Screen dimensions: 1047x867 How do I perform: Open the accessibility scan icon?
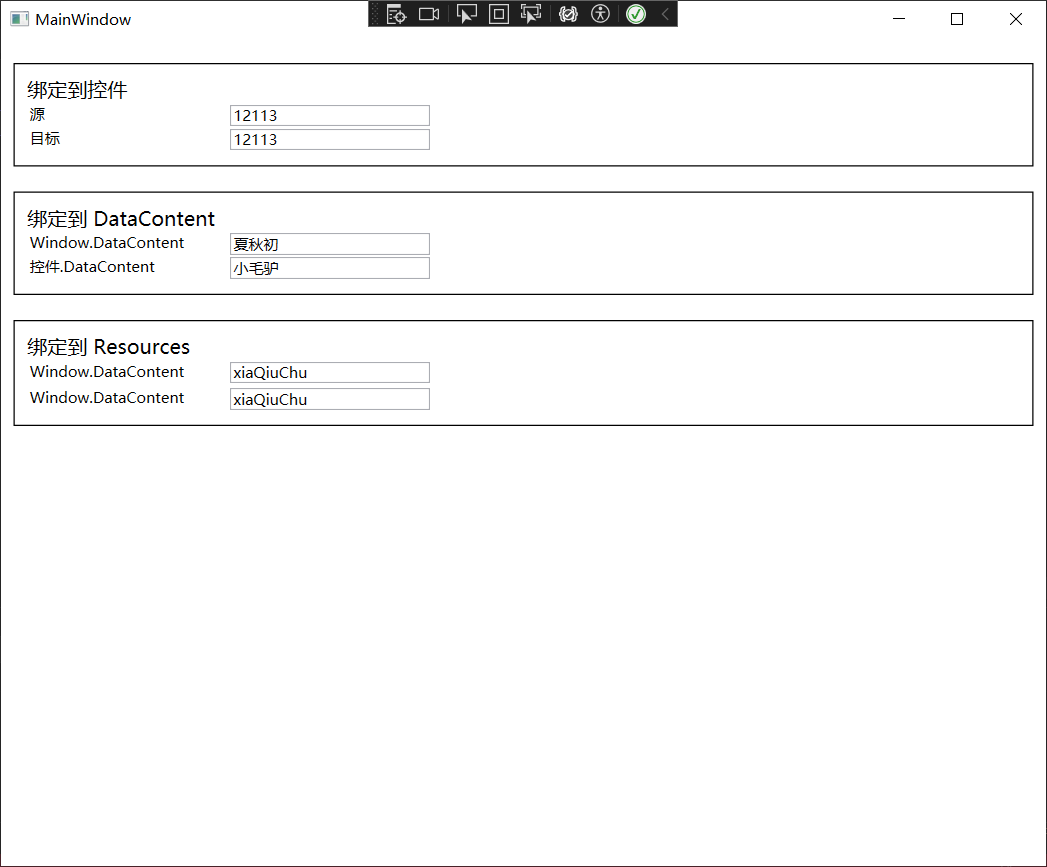(x=600, y=14)
